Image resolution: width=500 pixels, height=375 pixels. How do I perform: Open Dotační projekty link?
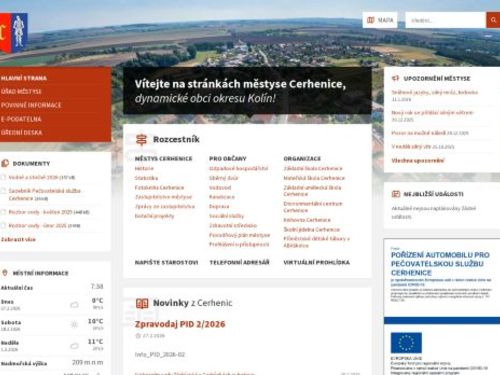[x=154, y=216]
